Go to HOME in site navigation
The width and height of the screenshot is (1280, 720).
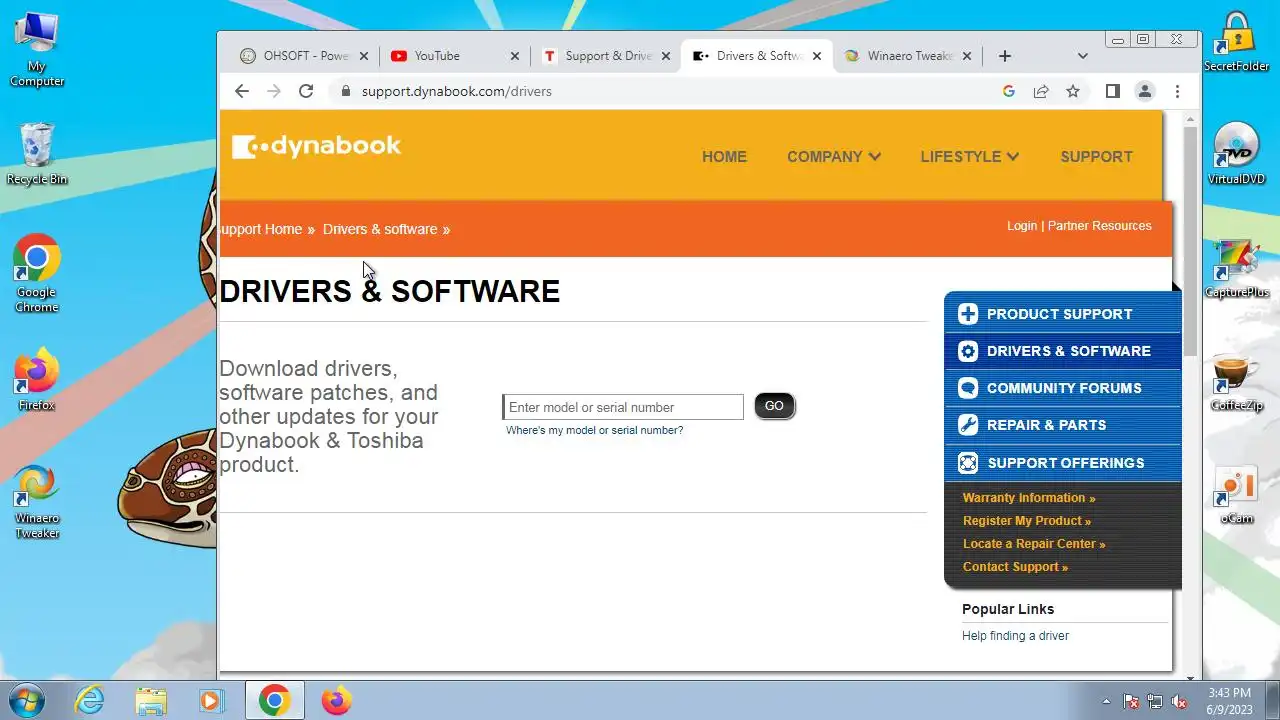point(724,156)
